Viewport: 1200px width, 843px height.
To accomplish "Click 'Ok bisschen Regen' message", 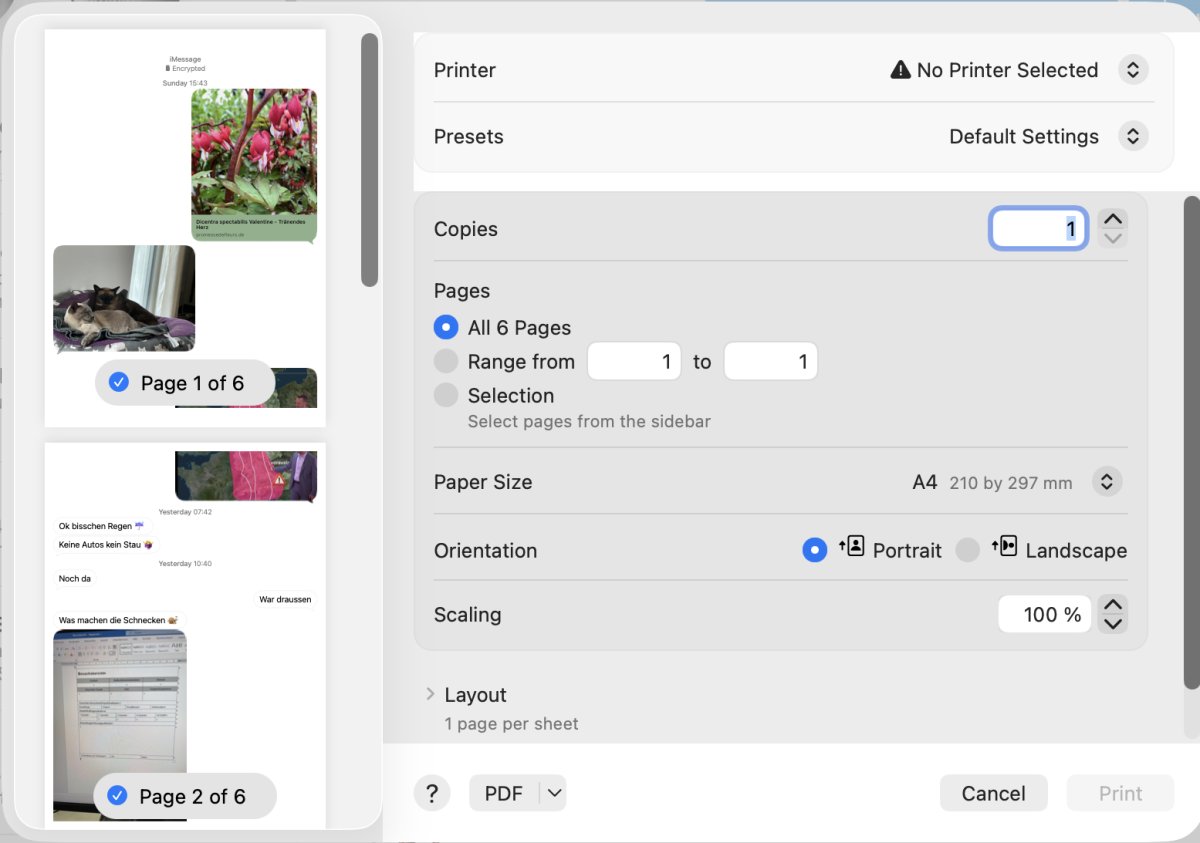I will point(102,525).
